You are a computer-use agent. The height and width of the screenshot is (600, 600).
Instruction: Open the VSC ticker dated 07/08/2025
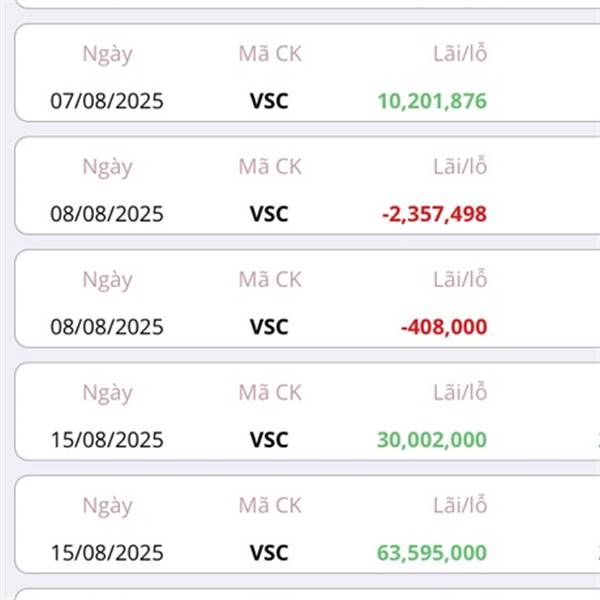[269, 101]
